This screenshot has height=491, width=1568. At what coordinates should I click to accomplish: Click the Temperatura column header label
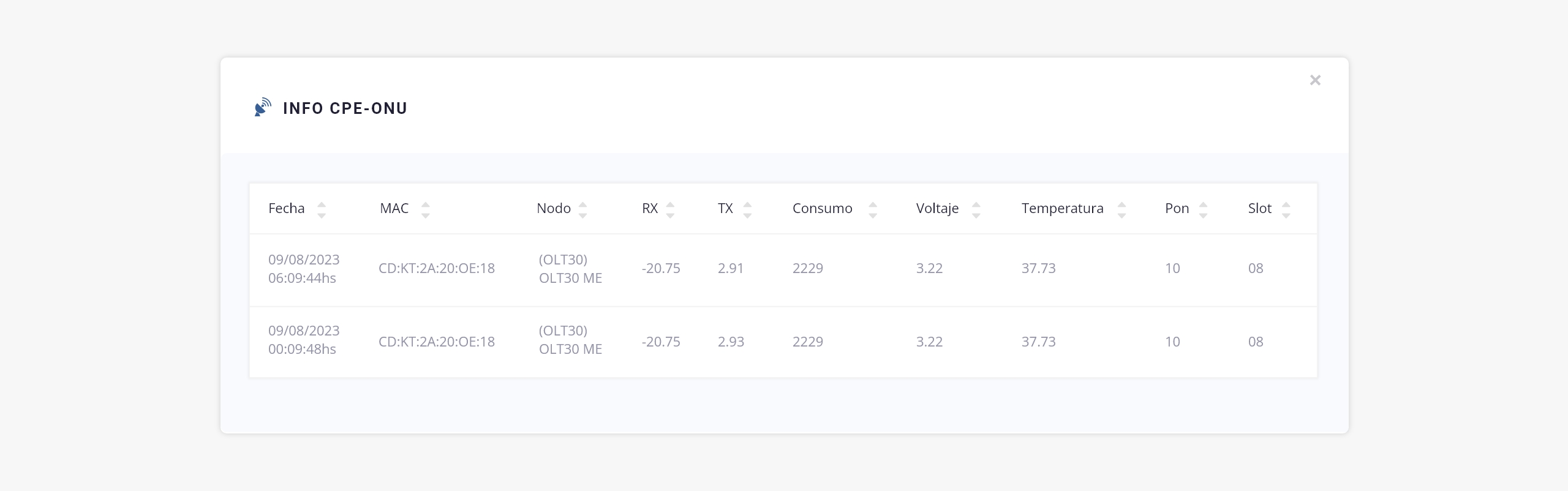click(1062, 208)
